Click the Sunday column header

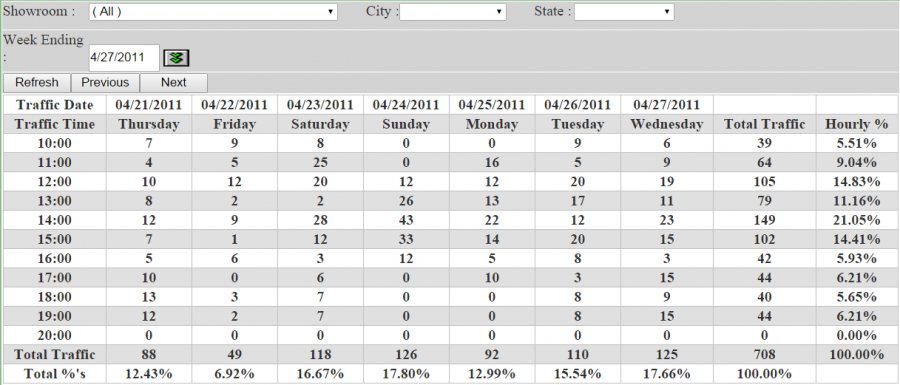click(406, 124)
